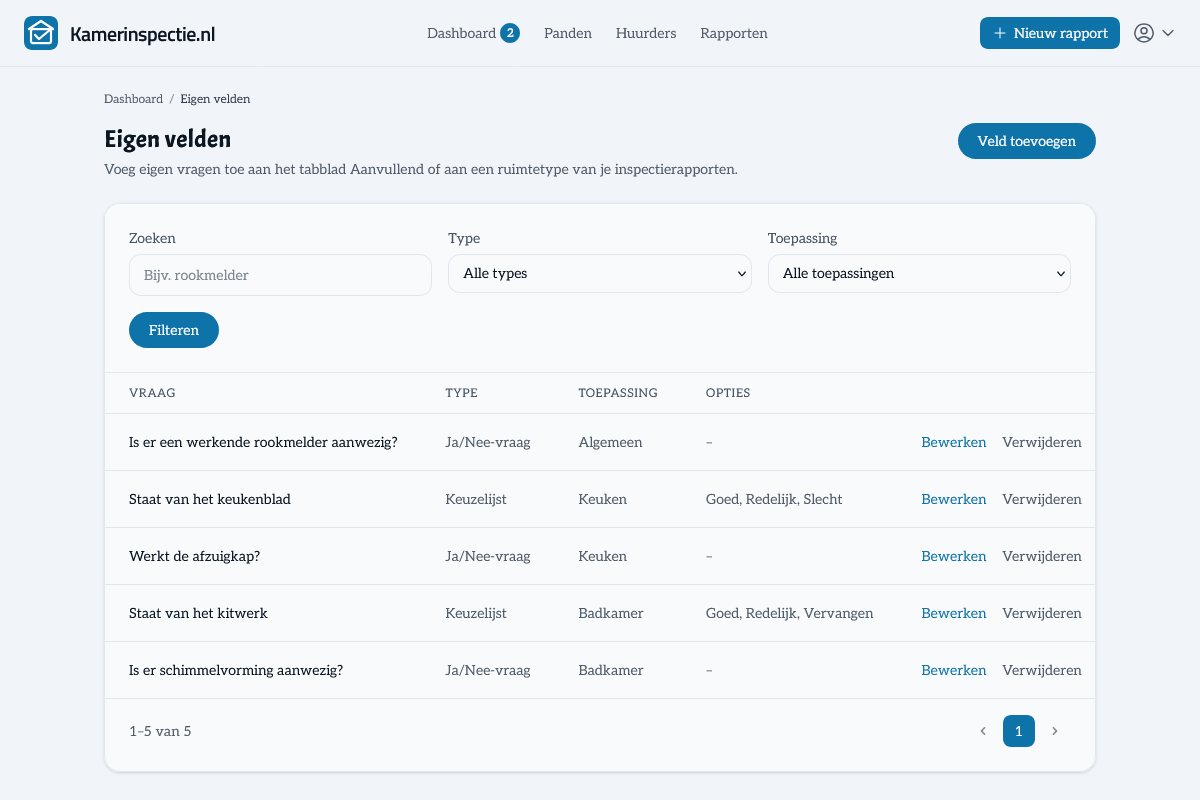This screenshot has width=1200, height=800.
Task: Click 'Is er schimmelvorming aanwezig?' text
Action: (236, 670)
